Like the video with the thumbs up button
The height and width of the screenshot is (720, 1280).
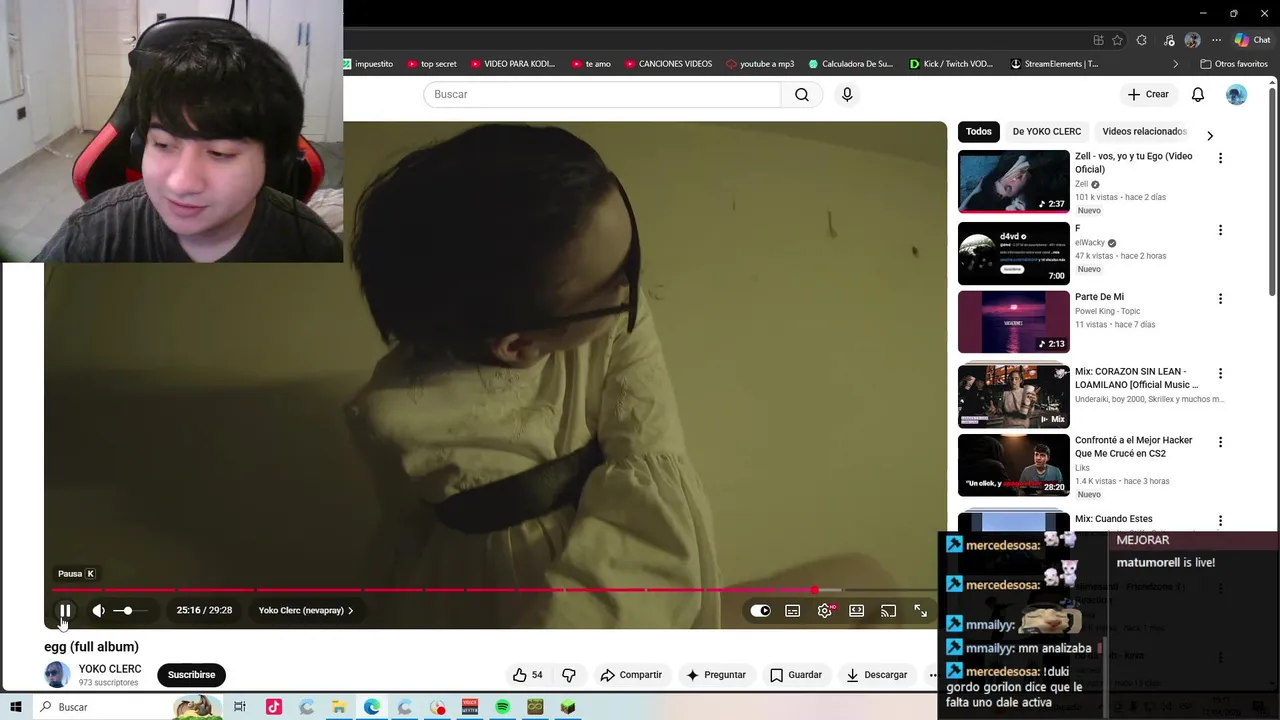[527, 675]
